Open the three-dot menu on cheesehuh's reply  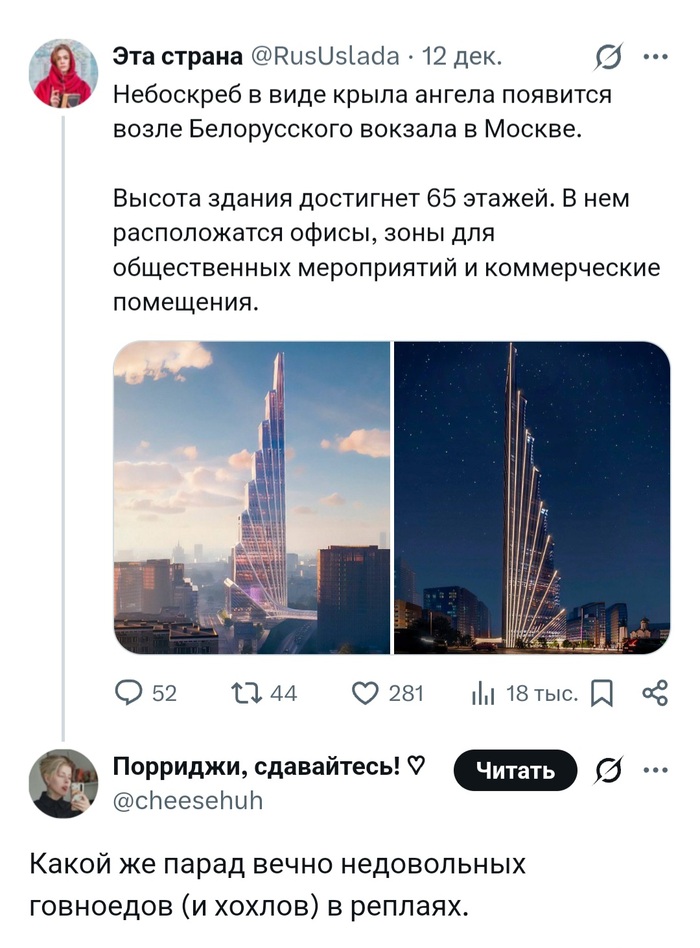657,771
